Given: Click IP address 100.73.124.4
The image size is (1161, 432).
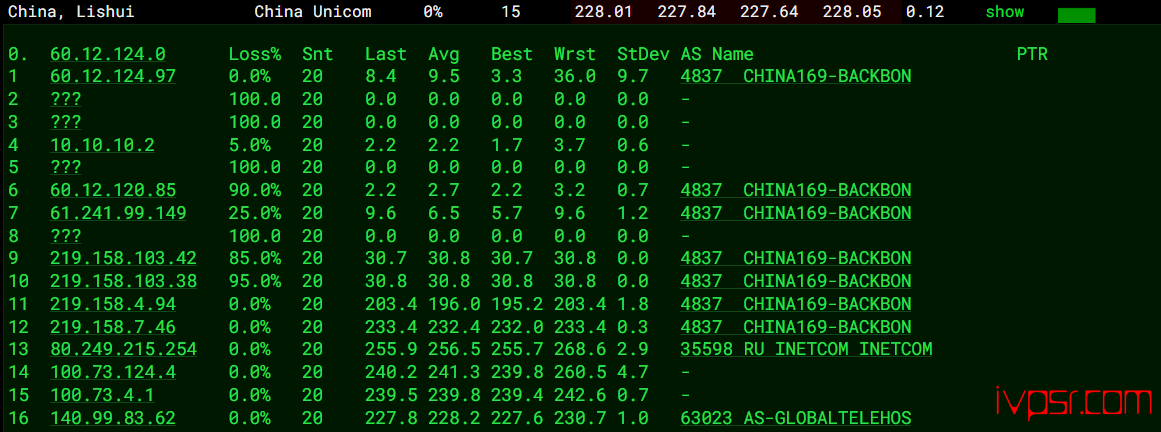Looking at the screenshot, I should pyautogui.click(x=113, y=372).
